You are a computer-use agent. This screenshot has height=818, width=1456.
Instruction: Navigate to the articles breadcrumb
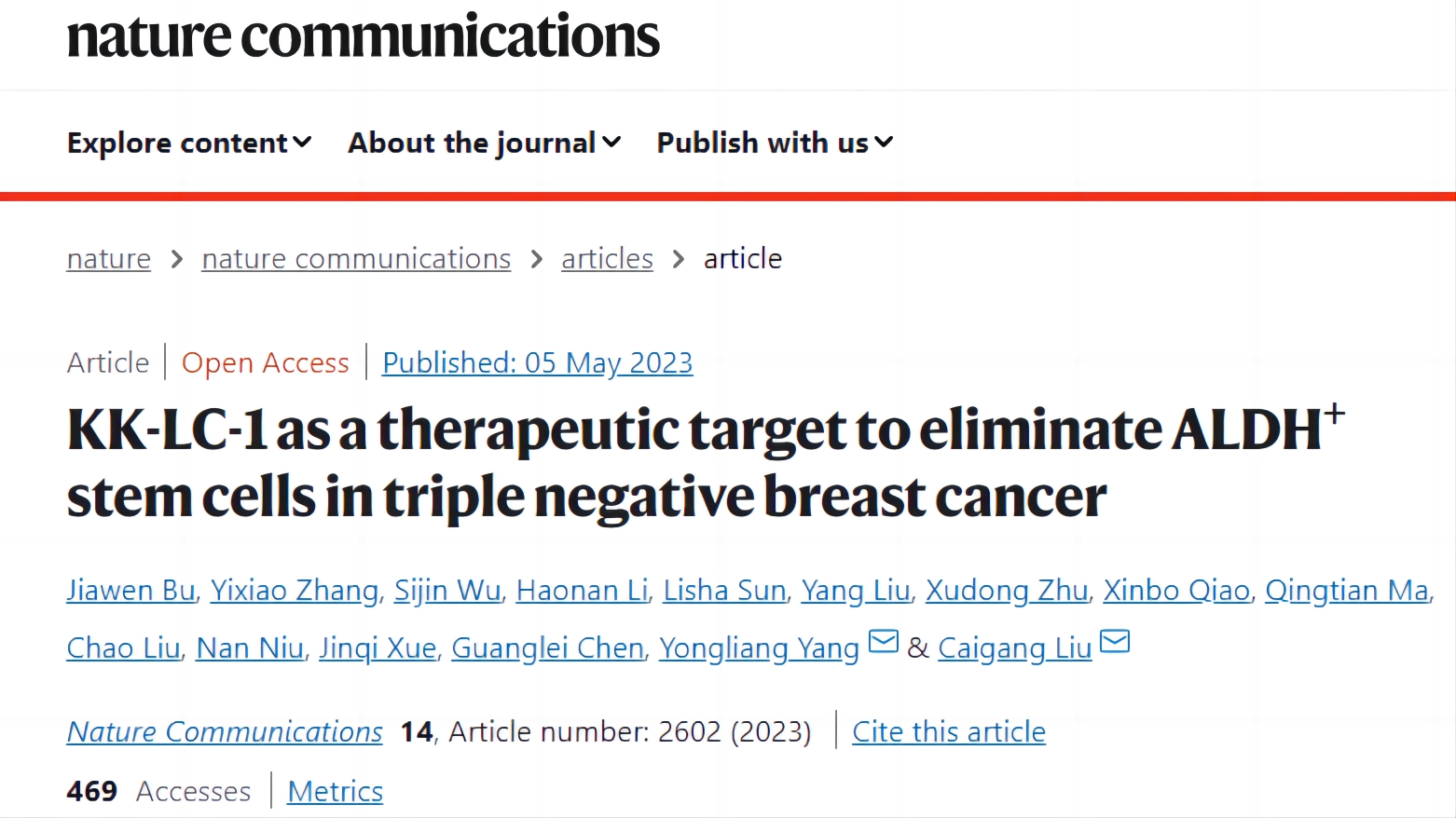pyautogui.click(x=607, y=258)
